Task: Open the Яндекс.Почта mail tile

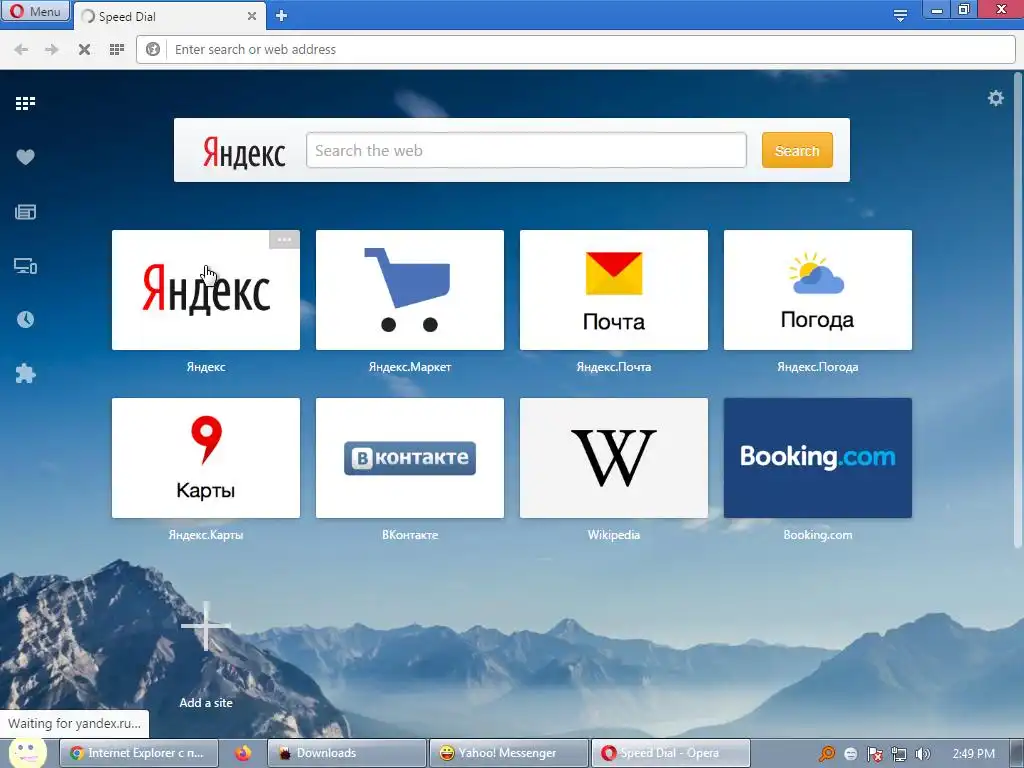Action: [x=614, y=290]
